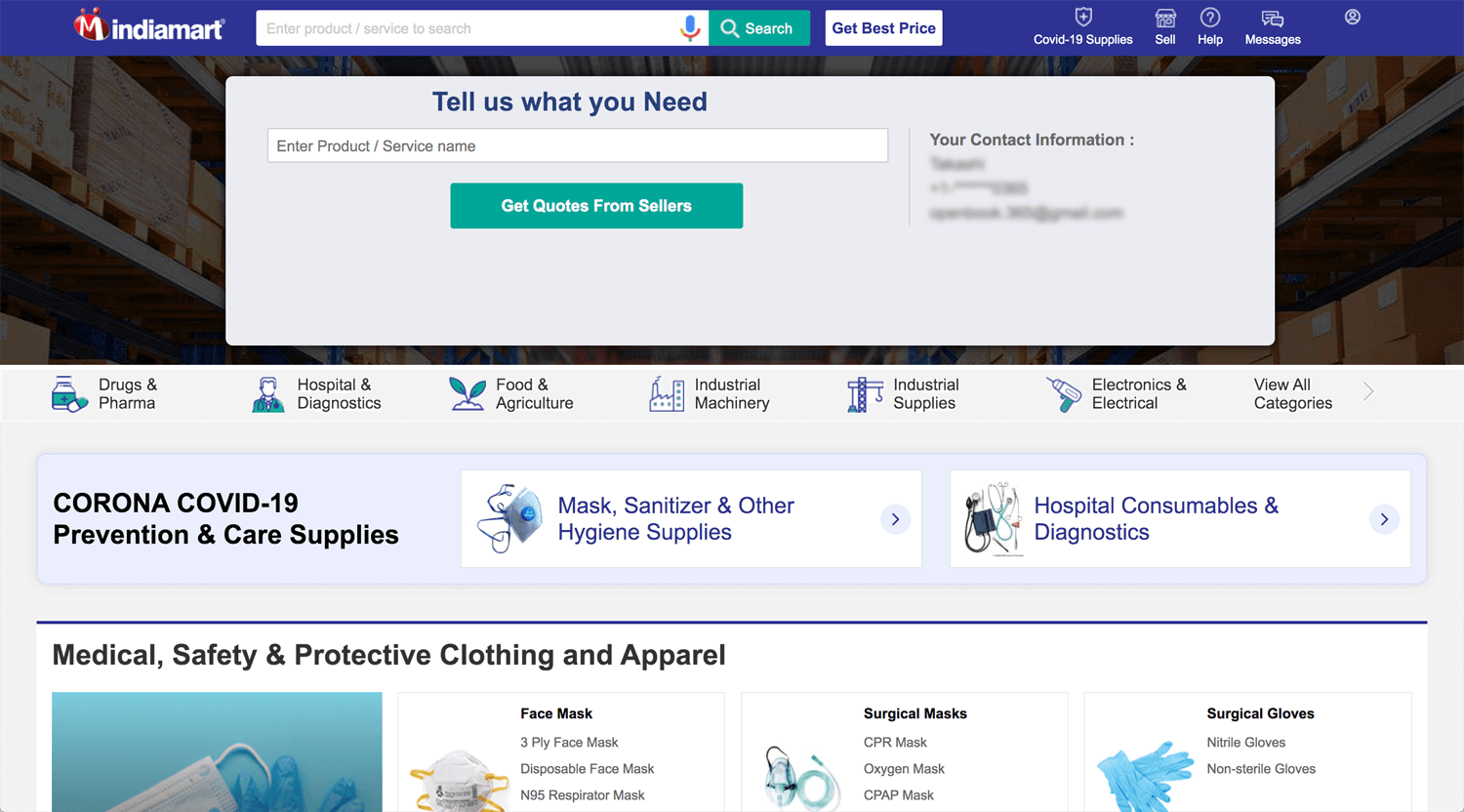
Task: Select View All Categories
Action: 1293,394
